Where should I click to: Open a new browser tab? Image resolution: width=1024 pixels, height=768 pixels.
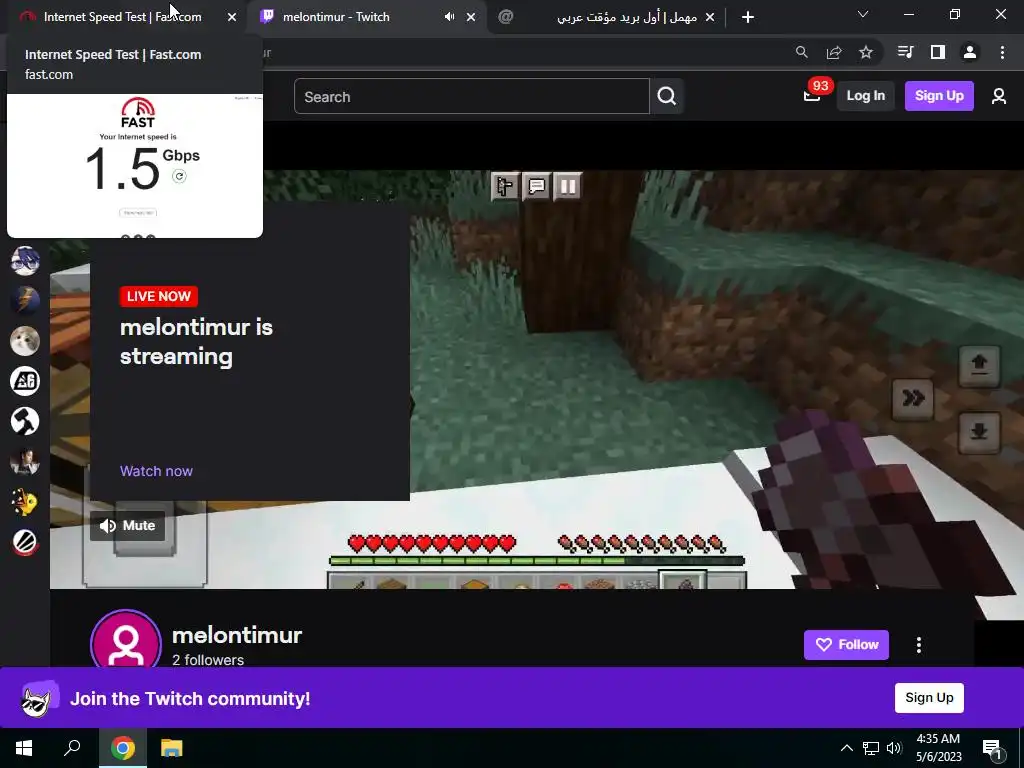[748, 18]
